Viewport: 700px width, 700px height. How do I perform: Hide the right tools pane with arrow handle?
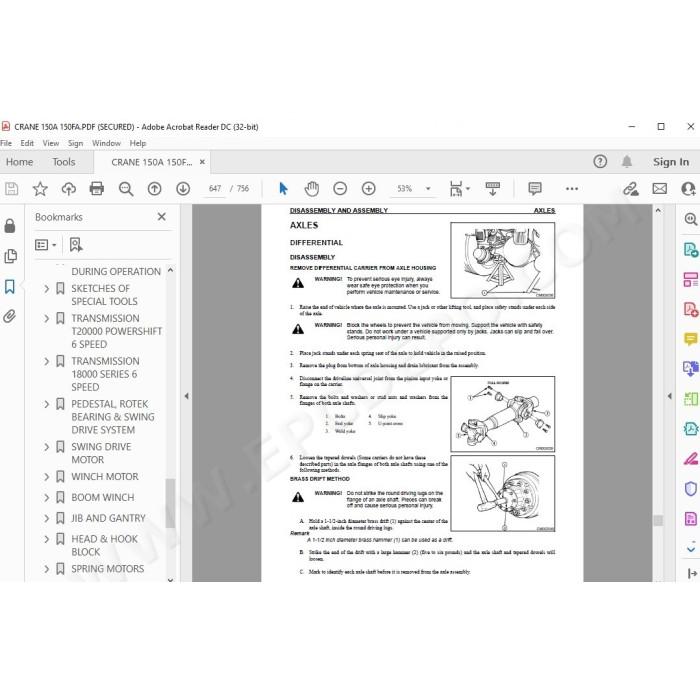click(x=669, y=396)
